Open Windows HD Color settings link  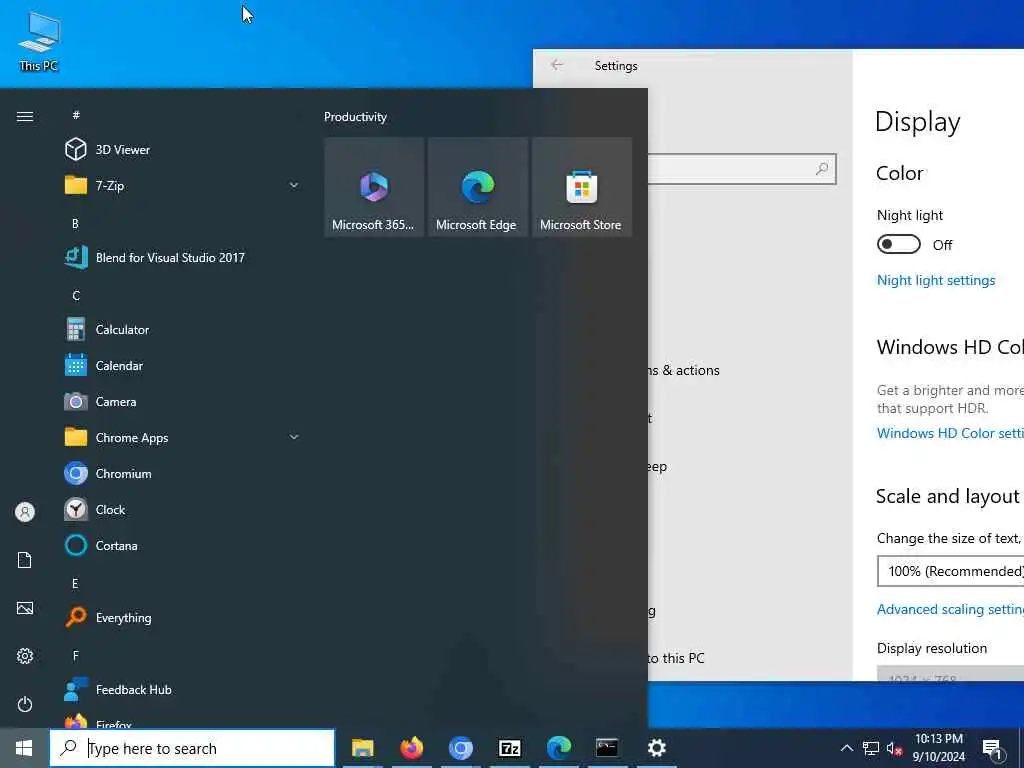pos(950,433)
